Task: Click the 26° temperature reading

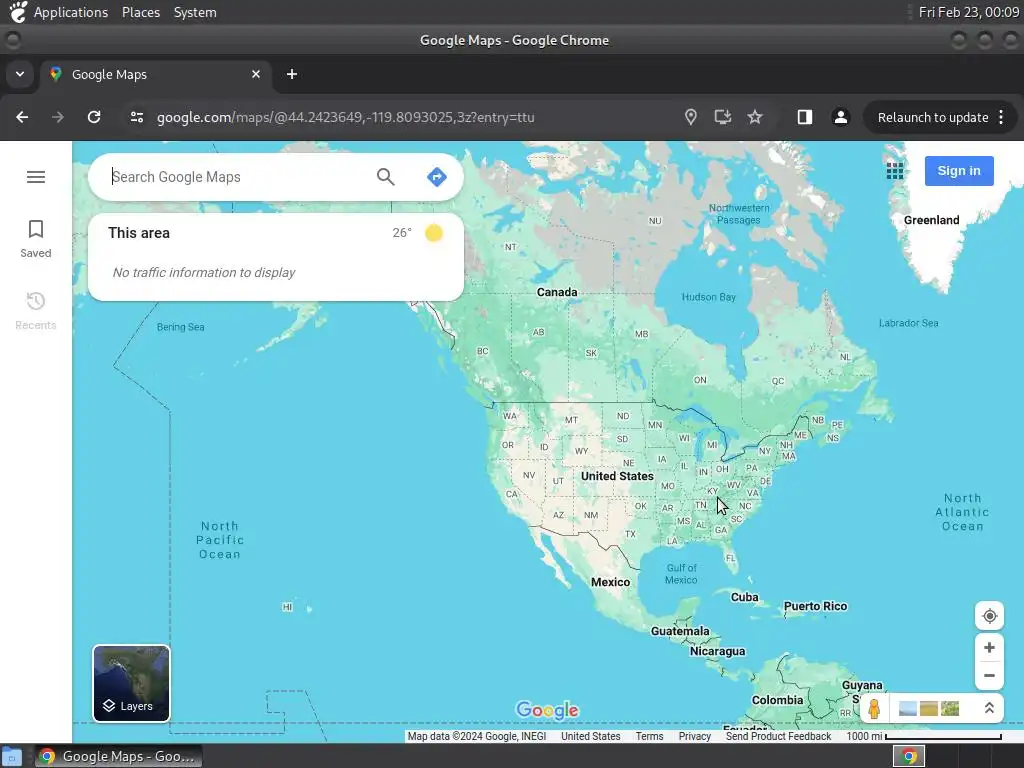Action: (x=402, y=232)
